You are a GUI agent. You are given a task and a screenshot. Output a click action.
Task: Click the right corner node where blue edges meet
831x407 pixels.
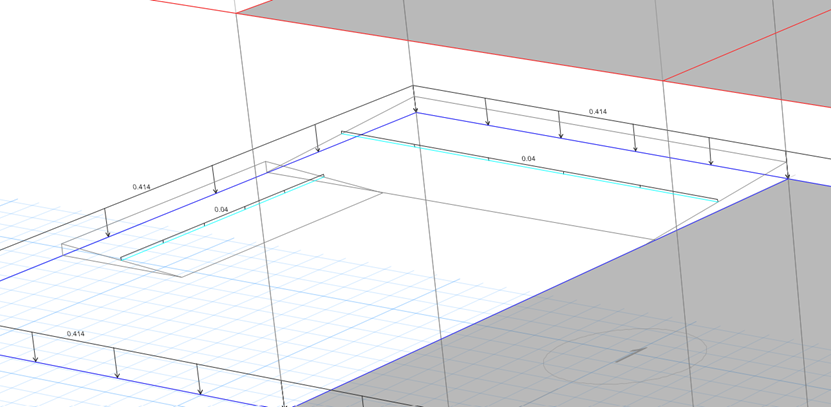788,179
